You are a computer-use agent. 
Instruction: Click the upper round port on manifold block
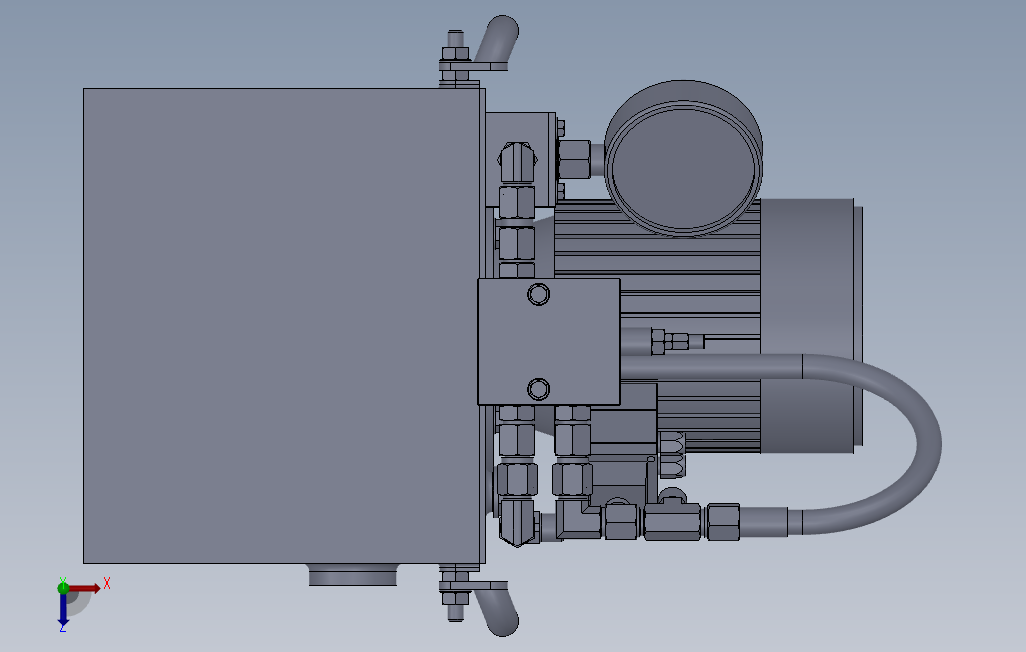(x=539, y=294)
